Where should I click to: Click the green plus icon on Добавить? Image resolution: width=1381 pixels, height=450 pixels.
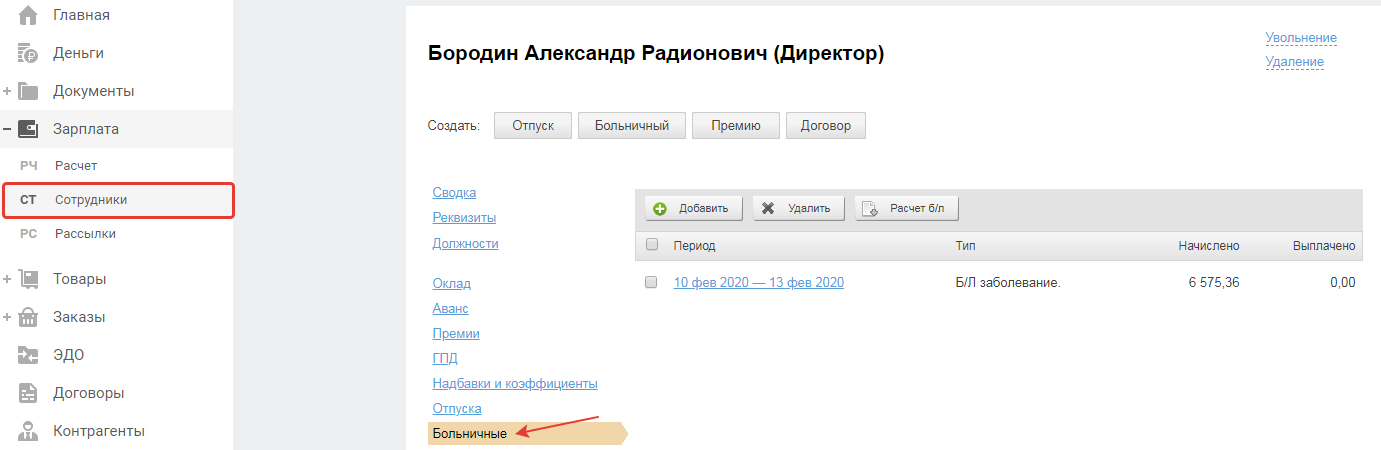click(x=660, y=209)
